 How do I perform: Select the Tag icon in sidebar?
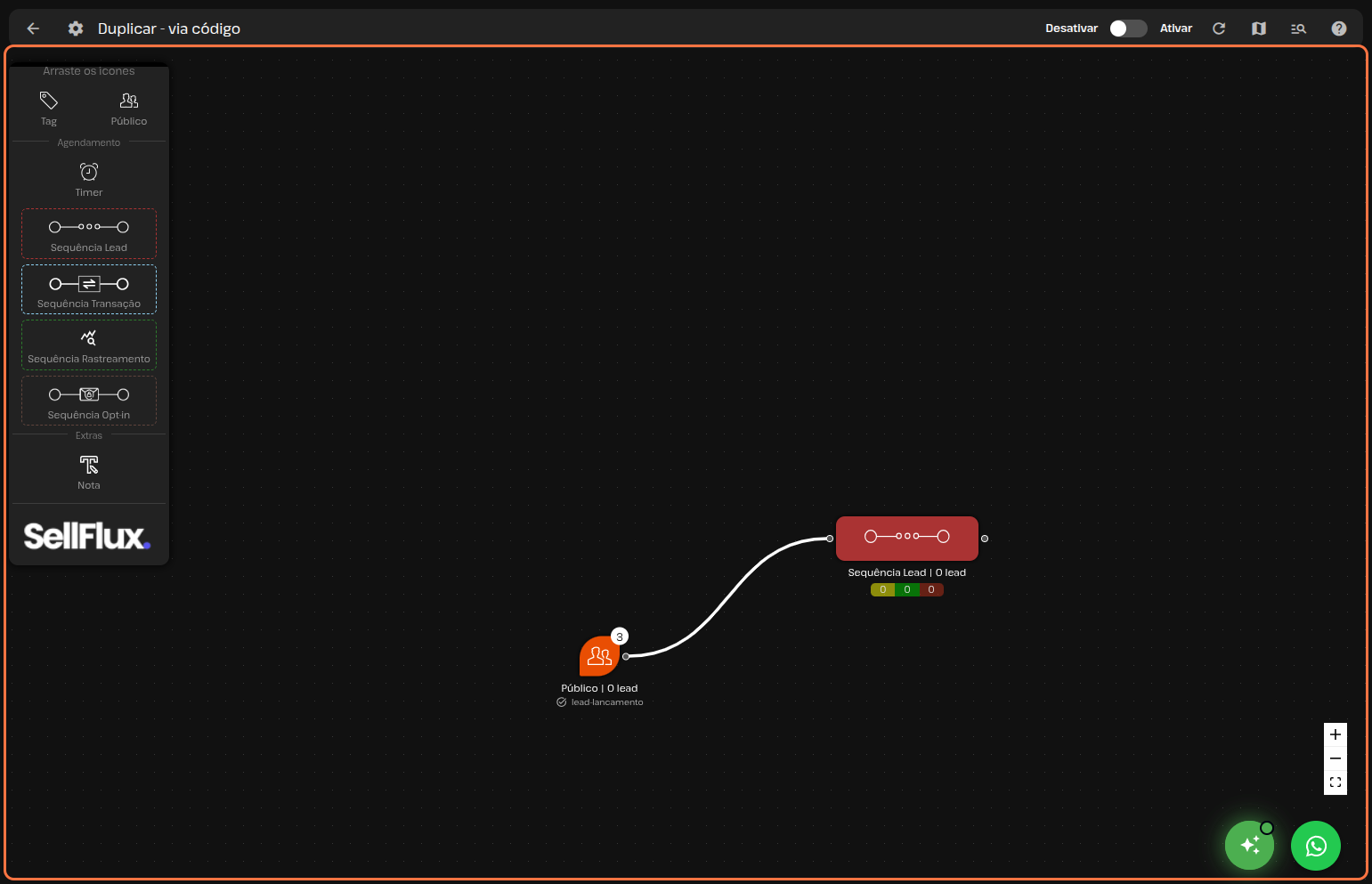49,101
